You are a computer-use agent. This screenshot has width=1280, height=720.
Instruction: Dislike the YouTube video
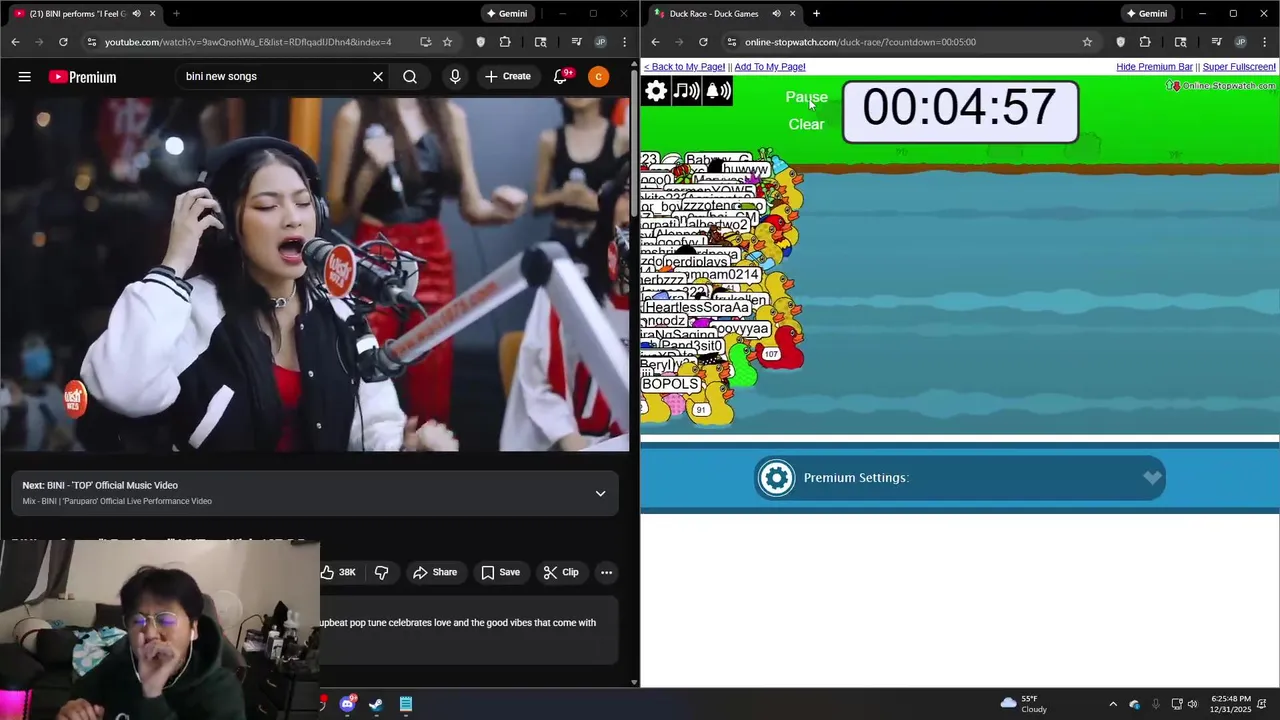381,572
